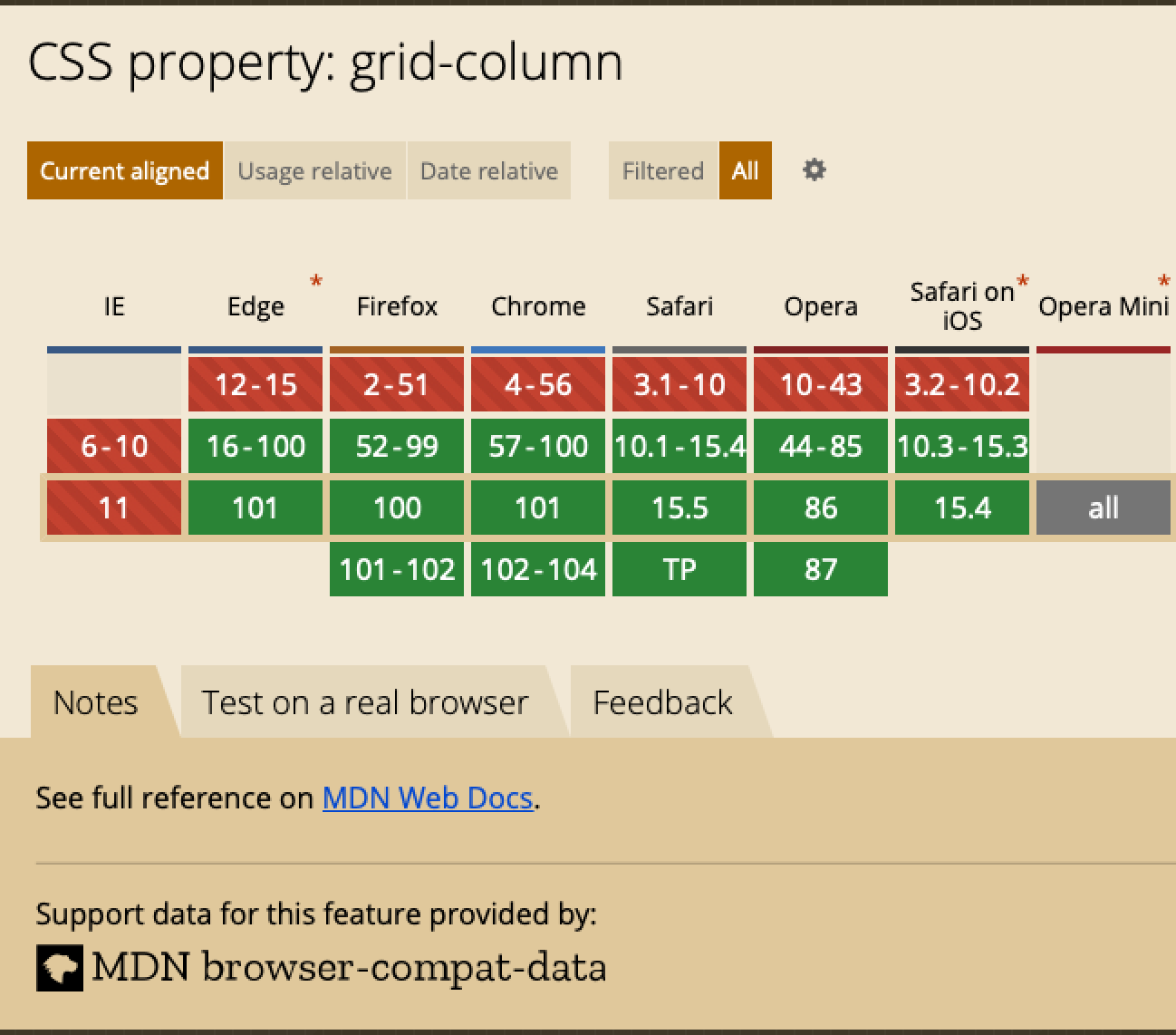The image size is (1176, 1035).
Task: Select the Current aligned view toggle
Action: (x=125, y=170)
